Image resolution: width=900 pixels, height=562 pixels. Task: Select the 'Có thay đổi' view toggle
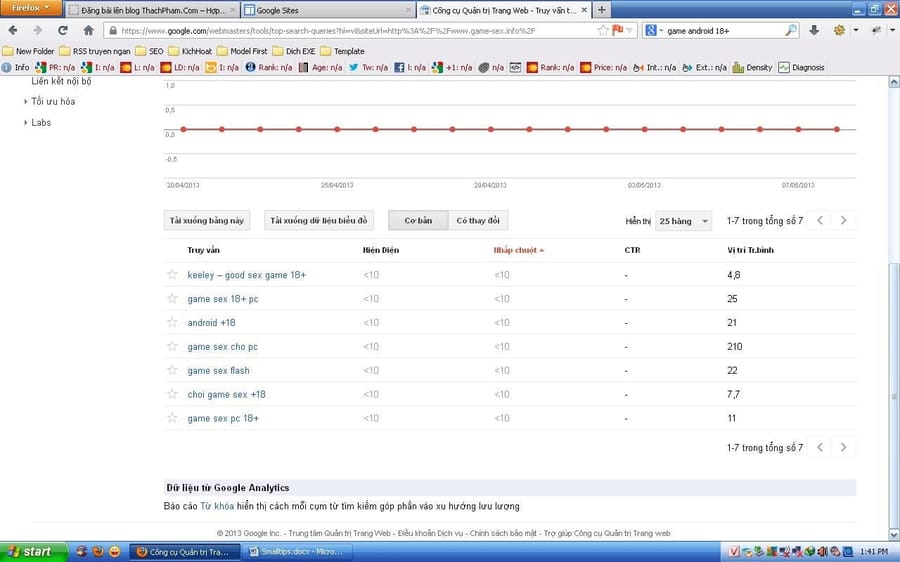point(478,220)
